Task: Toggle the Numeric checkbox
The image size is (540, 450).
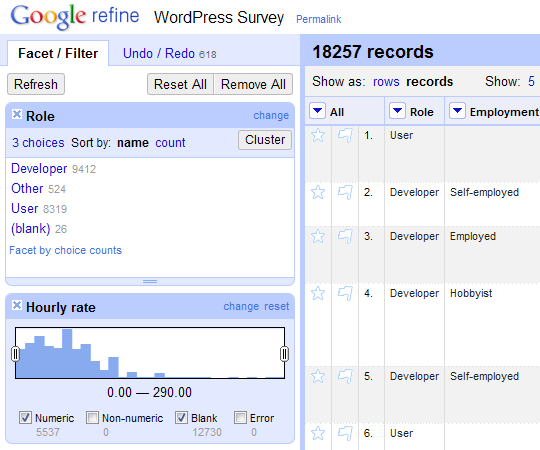Action: pos(25,418)
